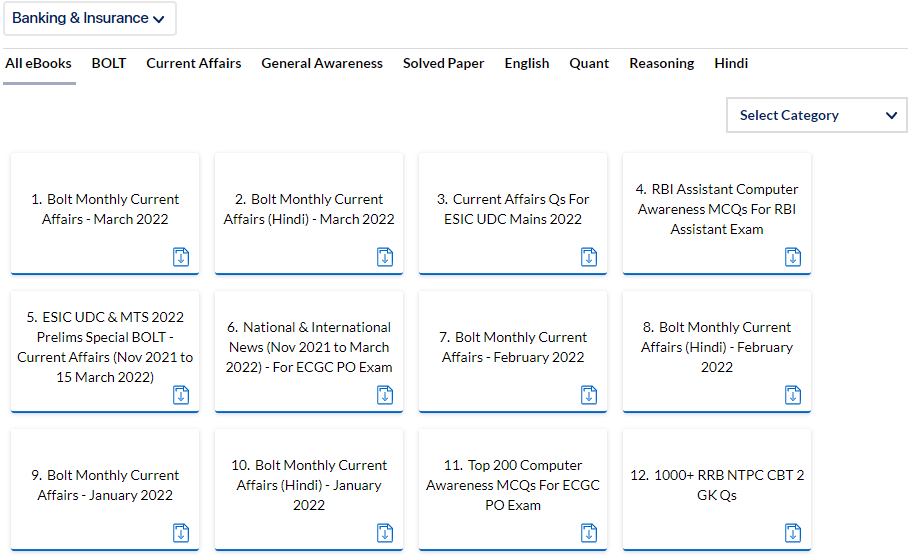Download icon on Top 200 Computer Awareness MCQs card

pos(589,533)
